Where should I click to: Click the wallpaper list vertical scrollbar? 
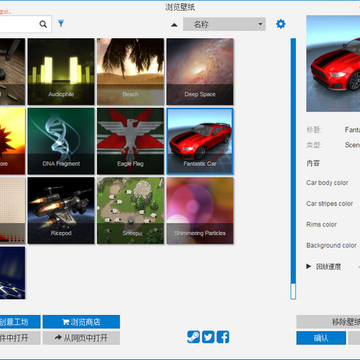[x=293, y=169]
